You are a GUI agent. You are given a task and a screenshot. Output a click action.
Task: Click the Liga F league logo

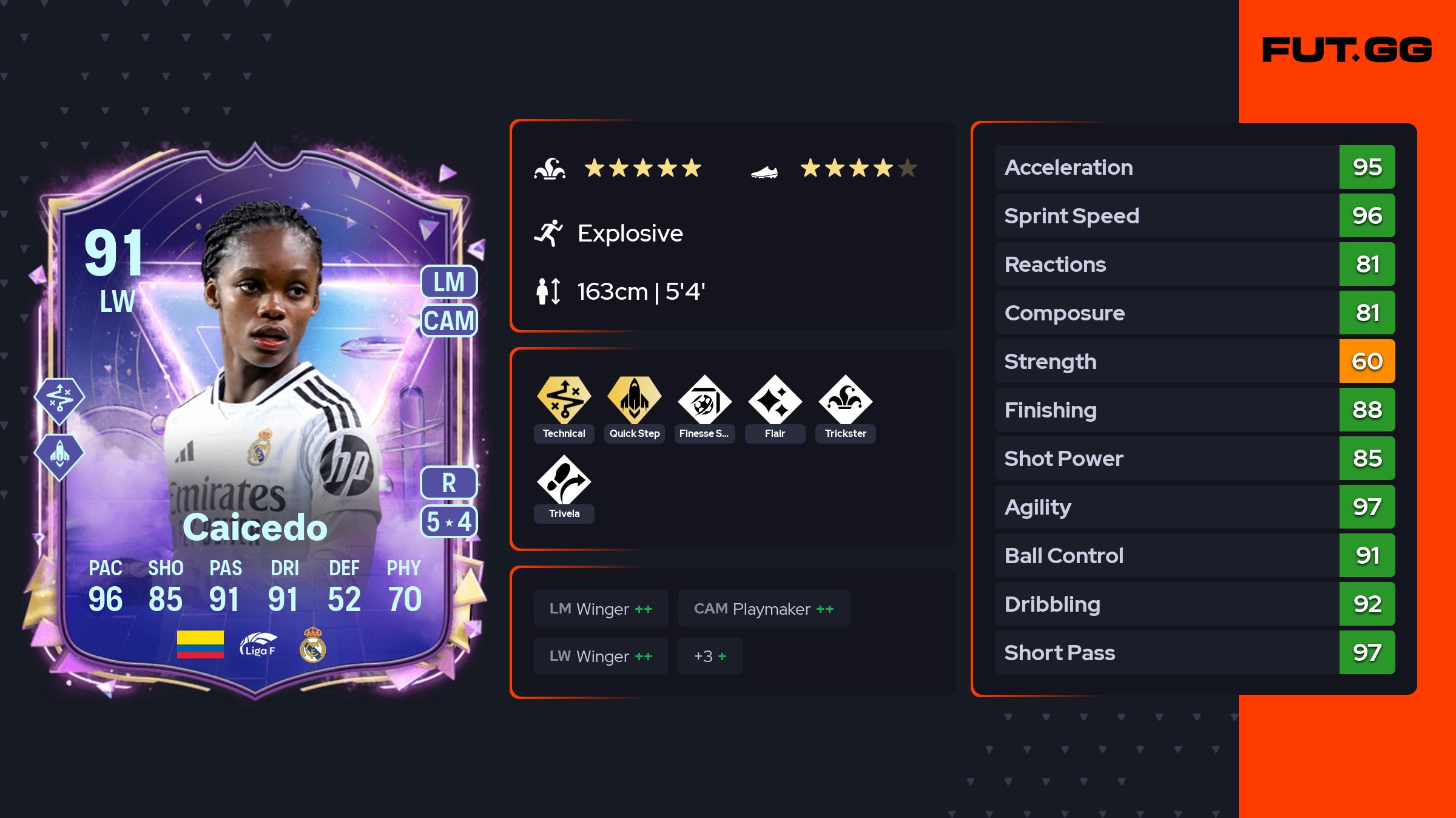click(258, 644)
